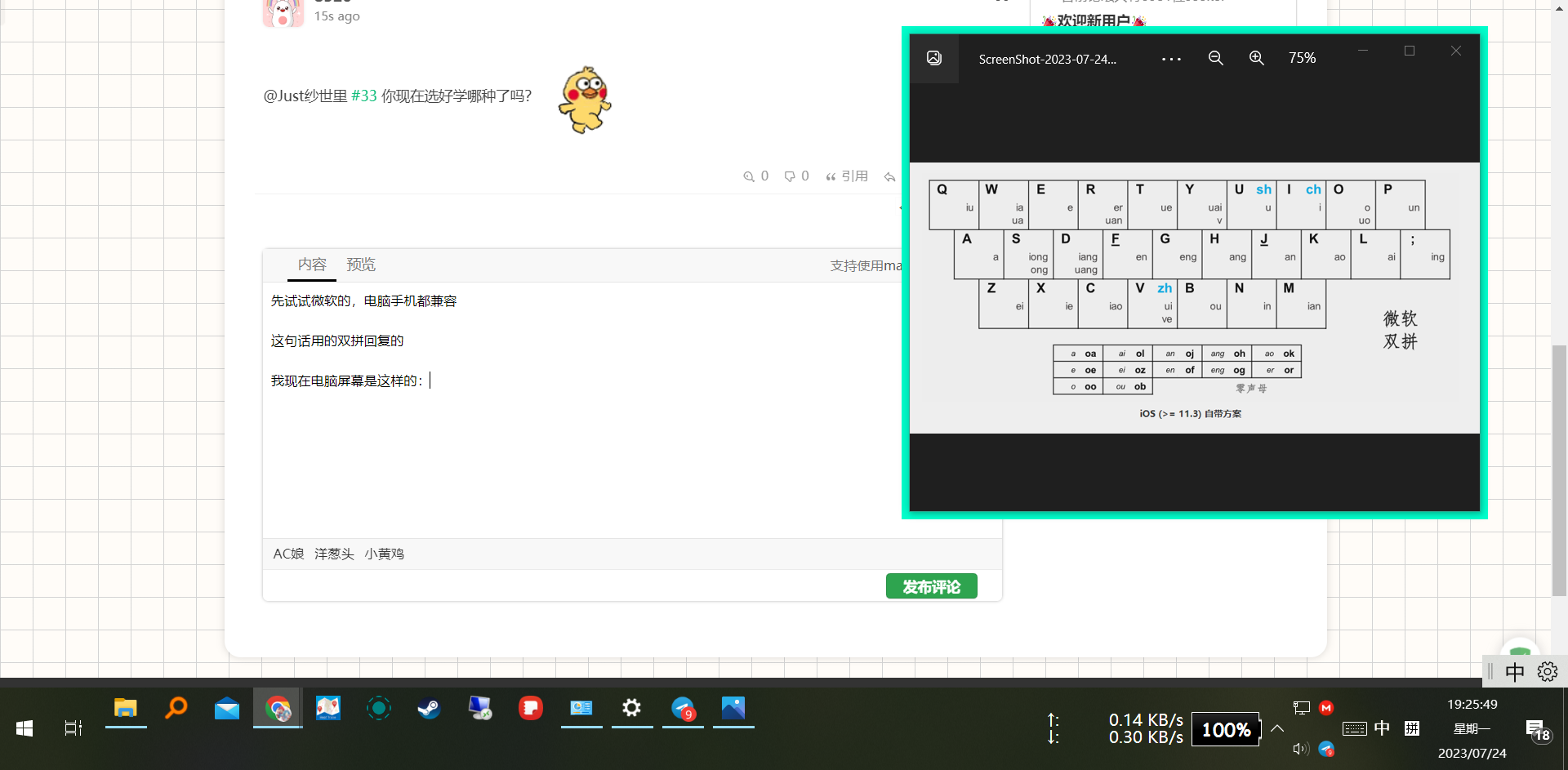Click the 拼 IME indicator in tray
This screenshot has height=770, width=1568.
(x=1412, y=728)
